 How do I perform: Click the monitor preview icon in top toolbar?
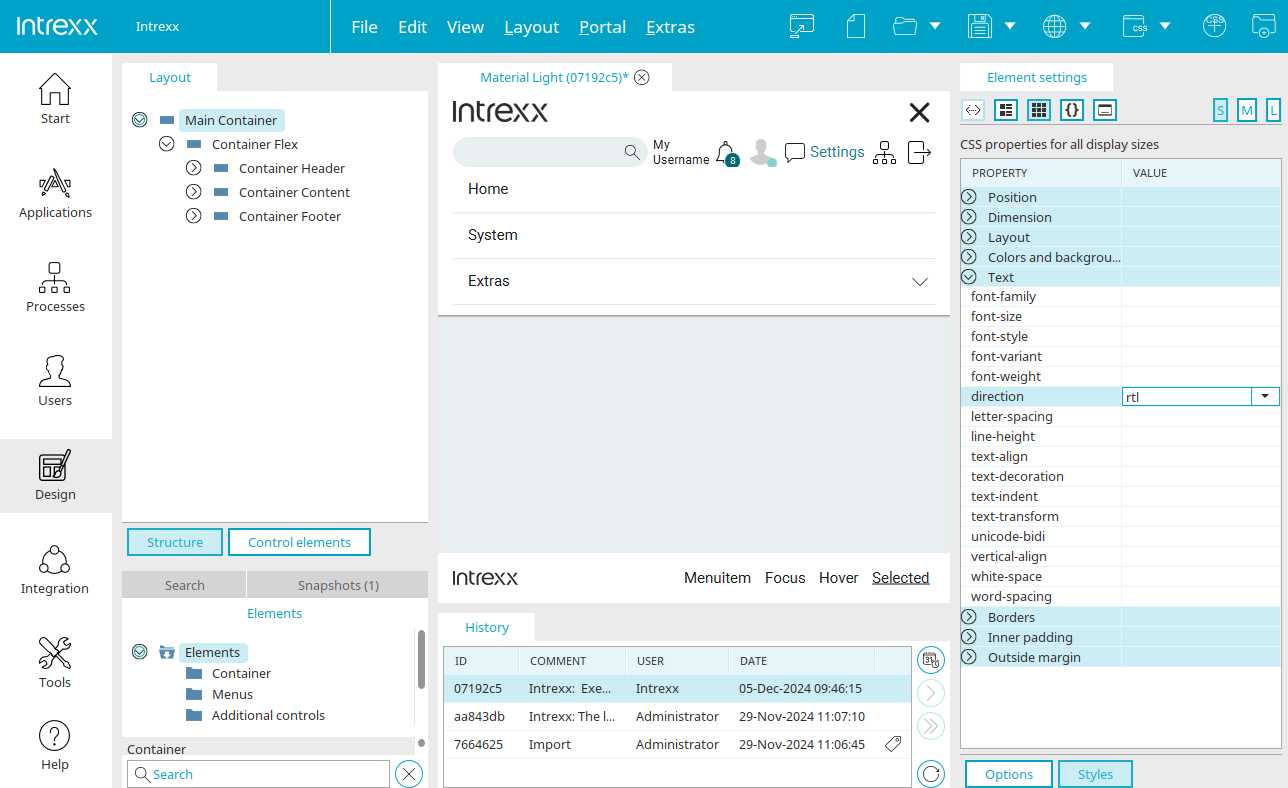(802, 26)
